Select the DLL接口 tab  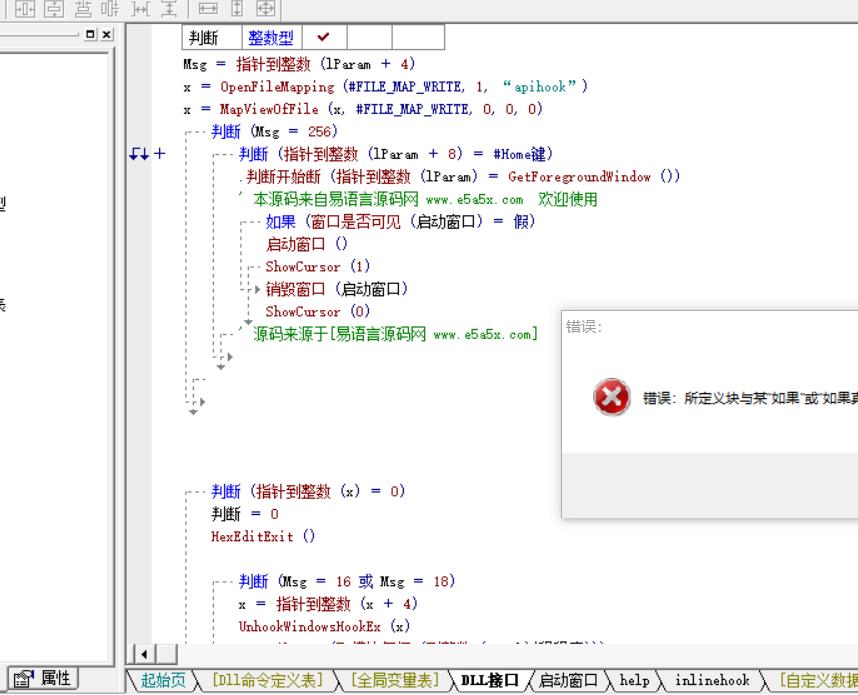(x=489, y=680)
